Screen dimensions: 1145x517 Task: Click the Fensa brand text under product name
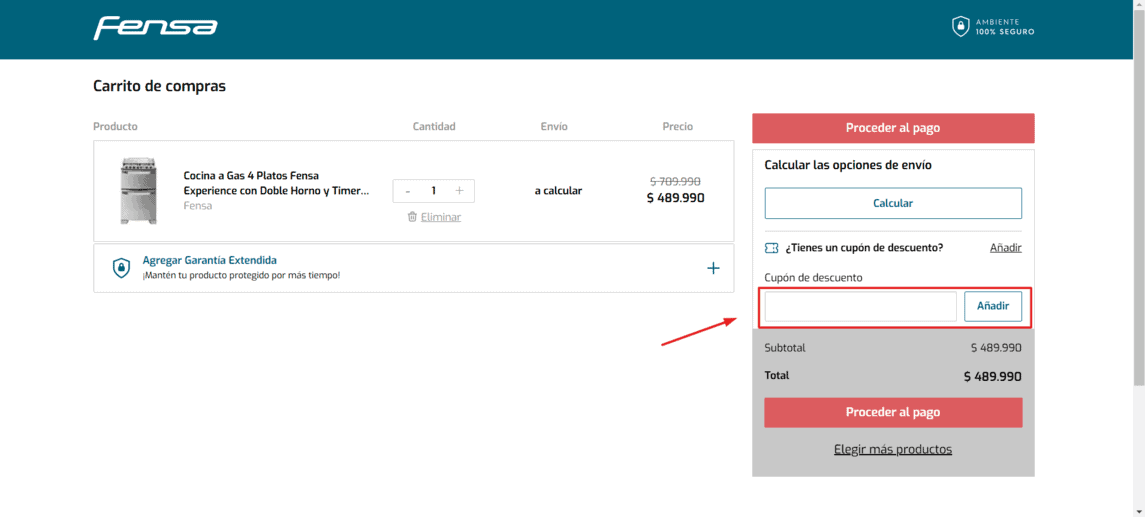point(198,206)
